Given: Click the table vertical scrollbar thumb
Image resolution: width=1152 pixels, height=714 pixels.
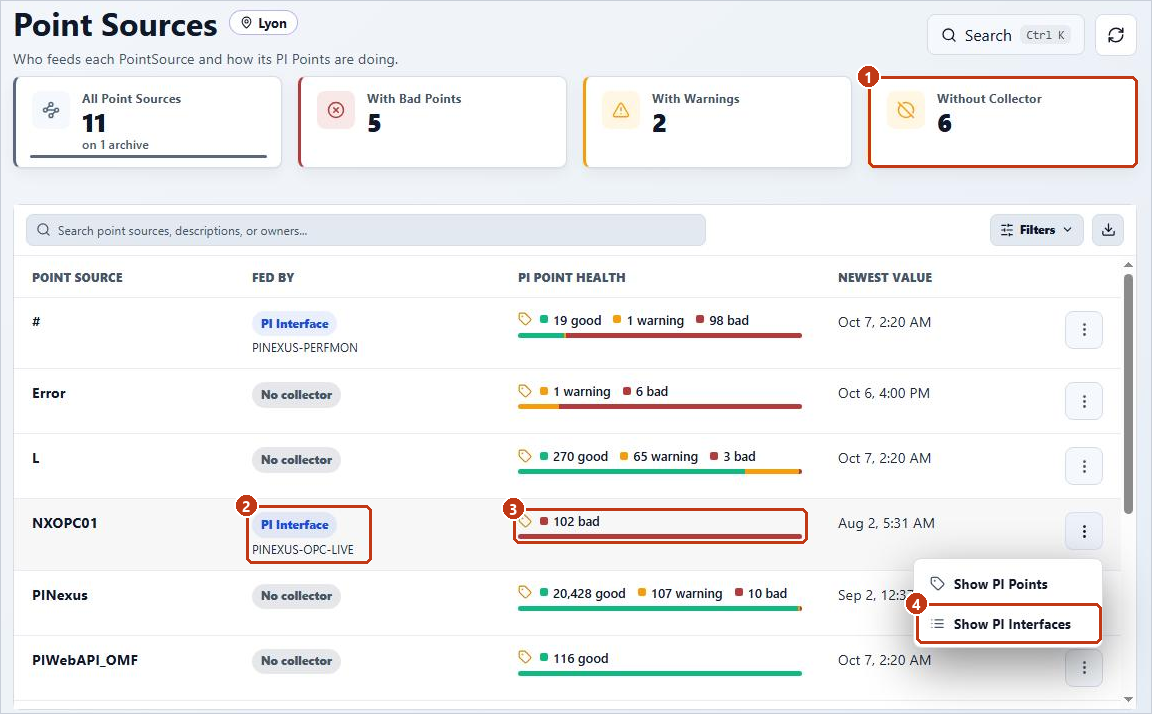Looking at the screenshot, I should (x=1128, y=394).
